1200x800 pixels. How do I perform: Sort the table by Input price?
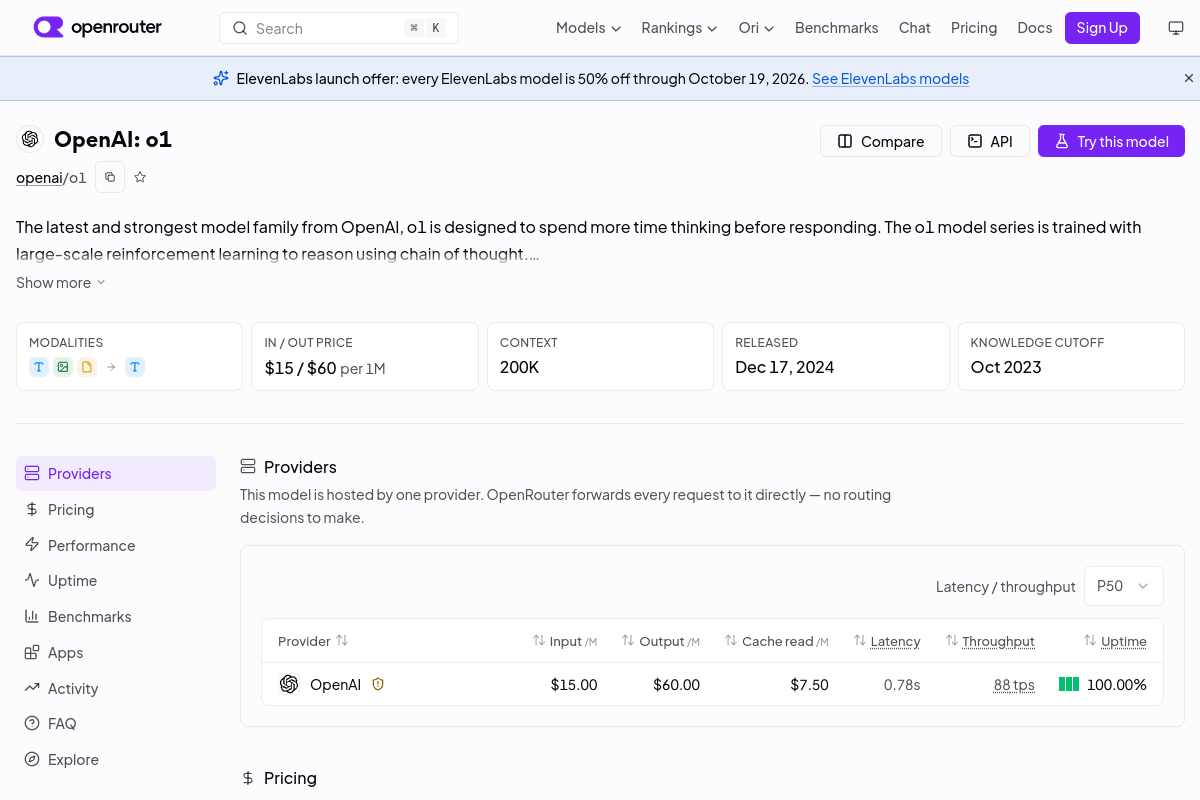pos(565,641)
